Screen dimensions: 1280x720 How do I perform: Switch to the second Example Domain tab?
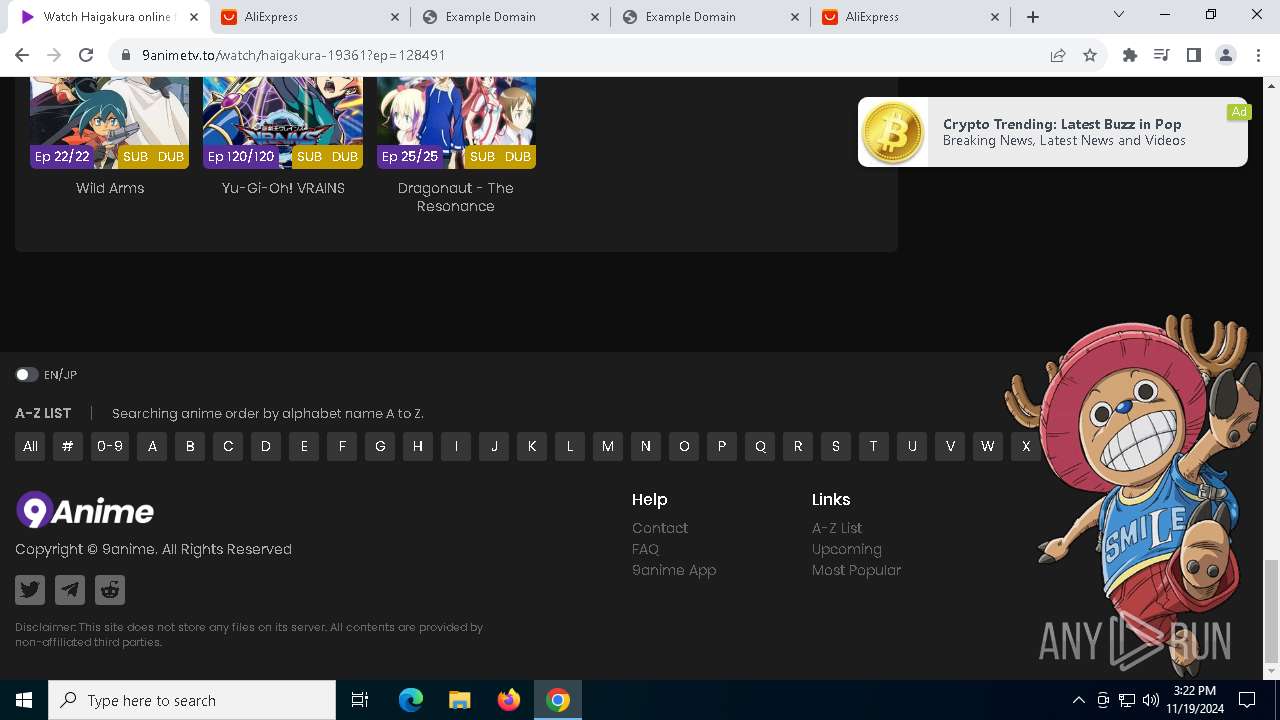click(x=710, y=17)
